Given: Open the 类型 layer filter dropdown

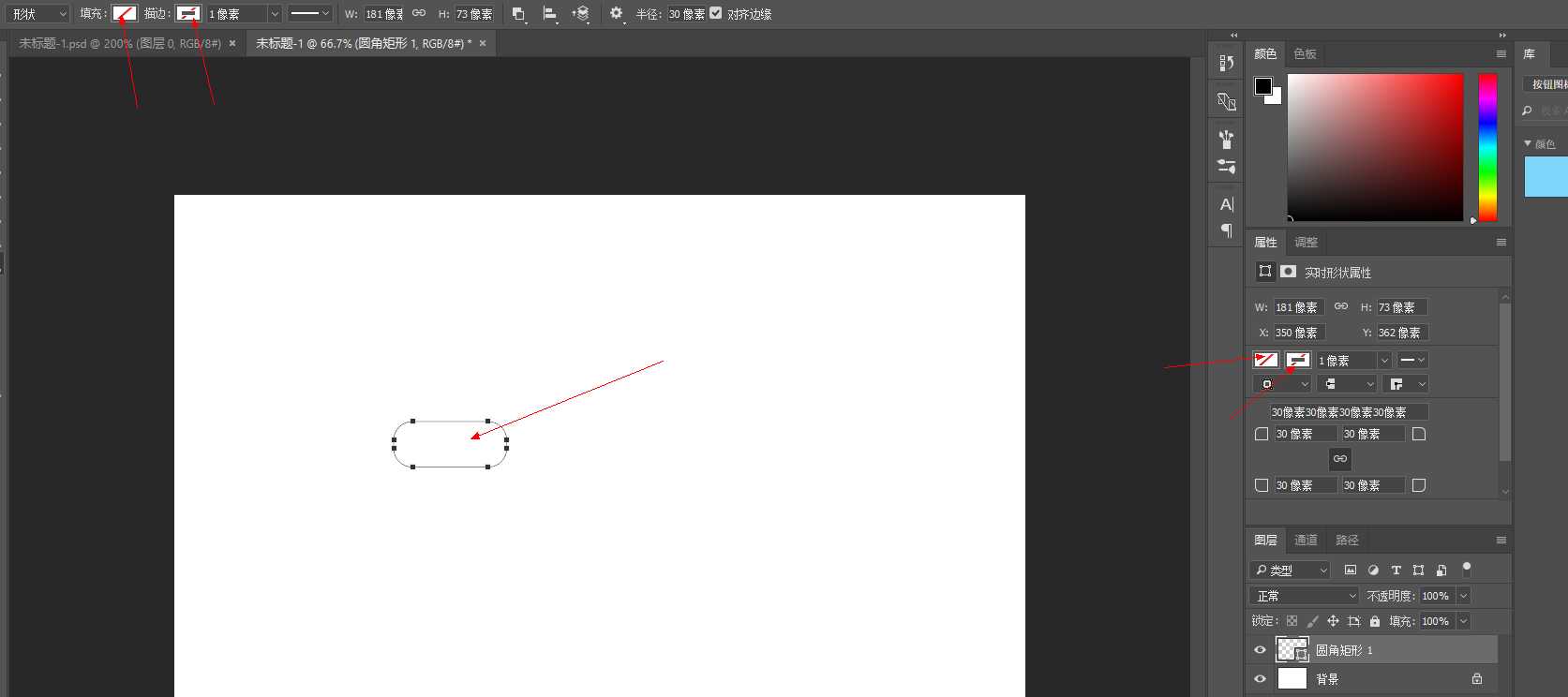Looking at the screenshot, I should 1290,570.
